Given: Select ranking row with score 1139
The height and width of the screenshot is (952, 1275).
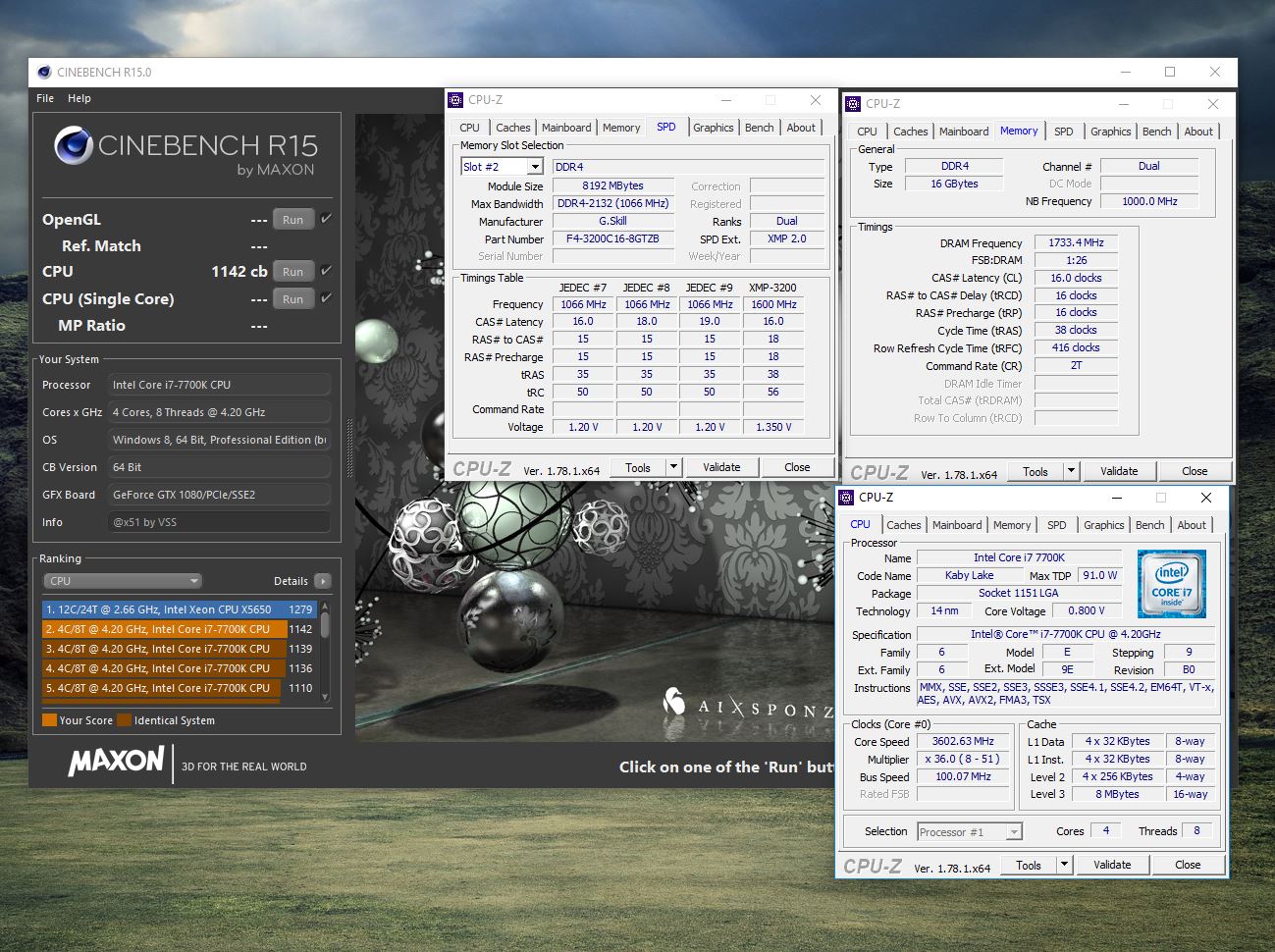Looking at the screenshot, I should (179, 649).
